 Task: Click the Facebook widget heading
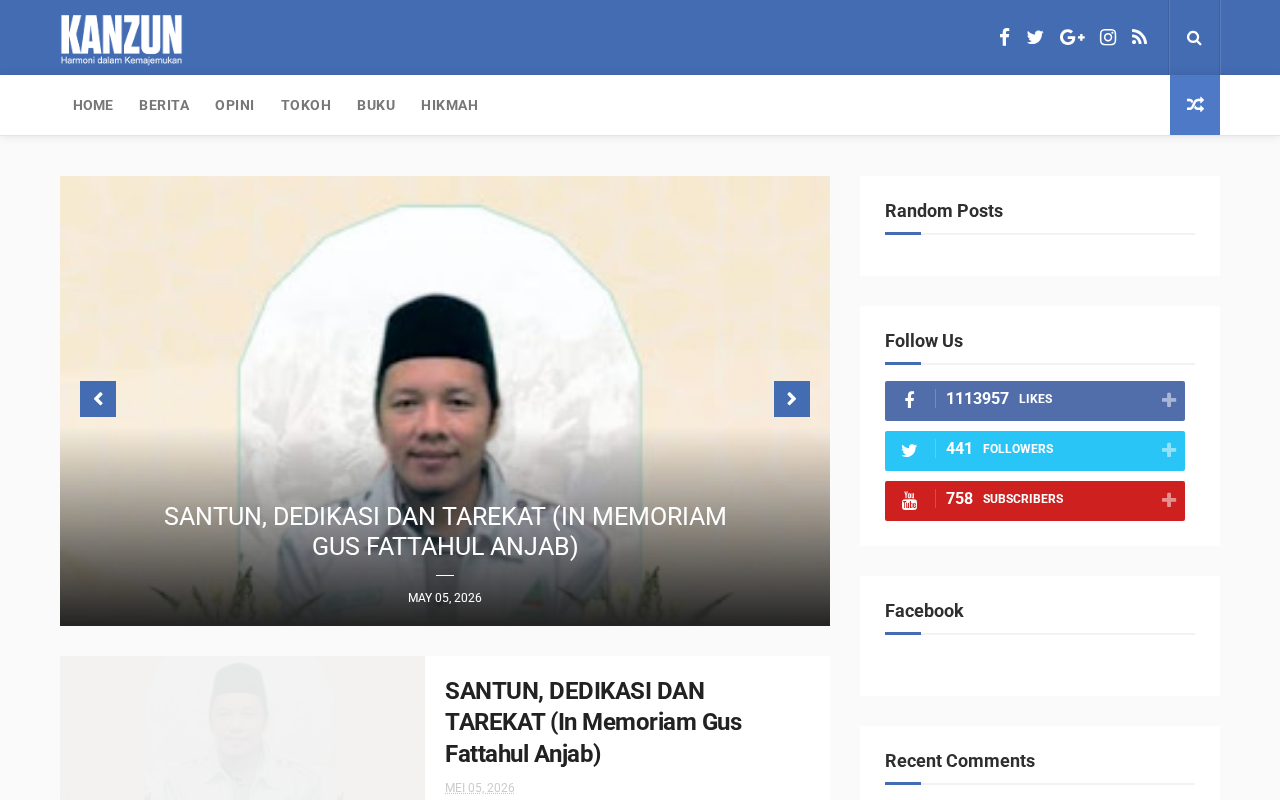(x=924, y=611)
